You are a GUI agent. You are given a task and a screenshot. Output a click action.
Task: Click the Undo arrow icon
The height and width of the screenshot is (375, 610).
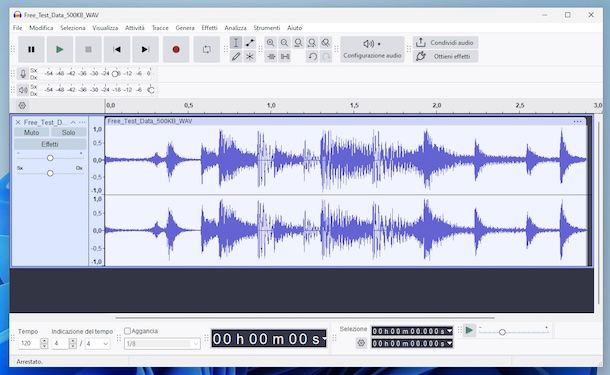coord(312,57)
